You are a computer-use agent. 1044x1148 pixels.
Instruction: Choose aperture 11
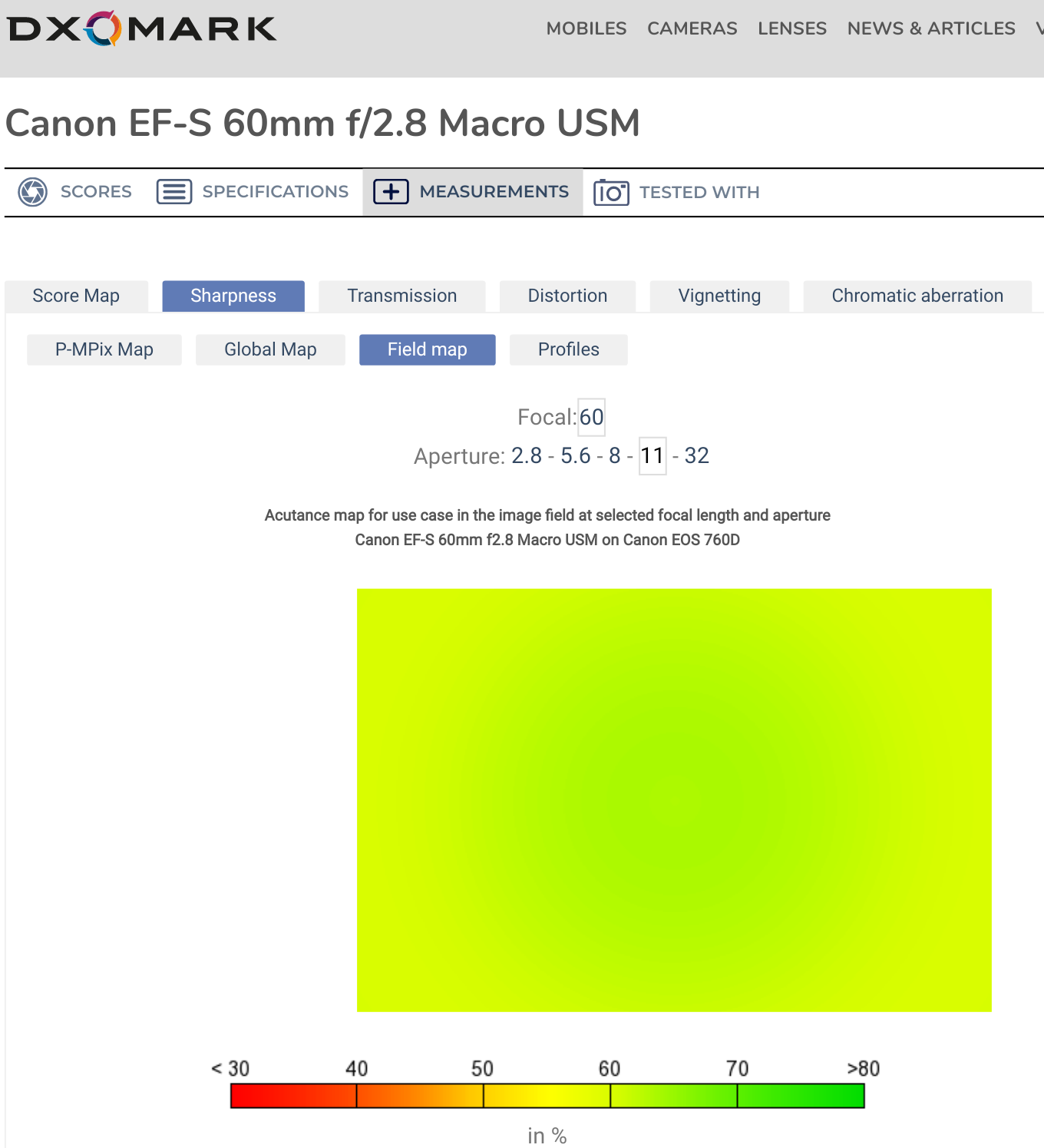click(x=652, y=455)
